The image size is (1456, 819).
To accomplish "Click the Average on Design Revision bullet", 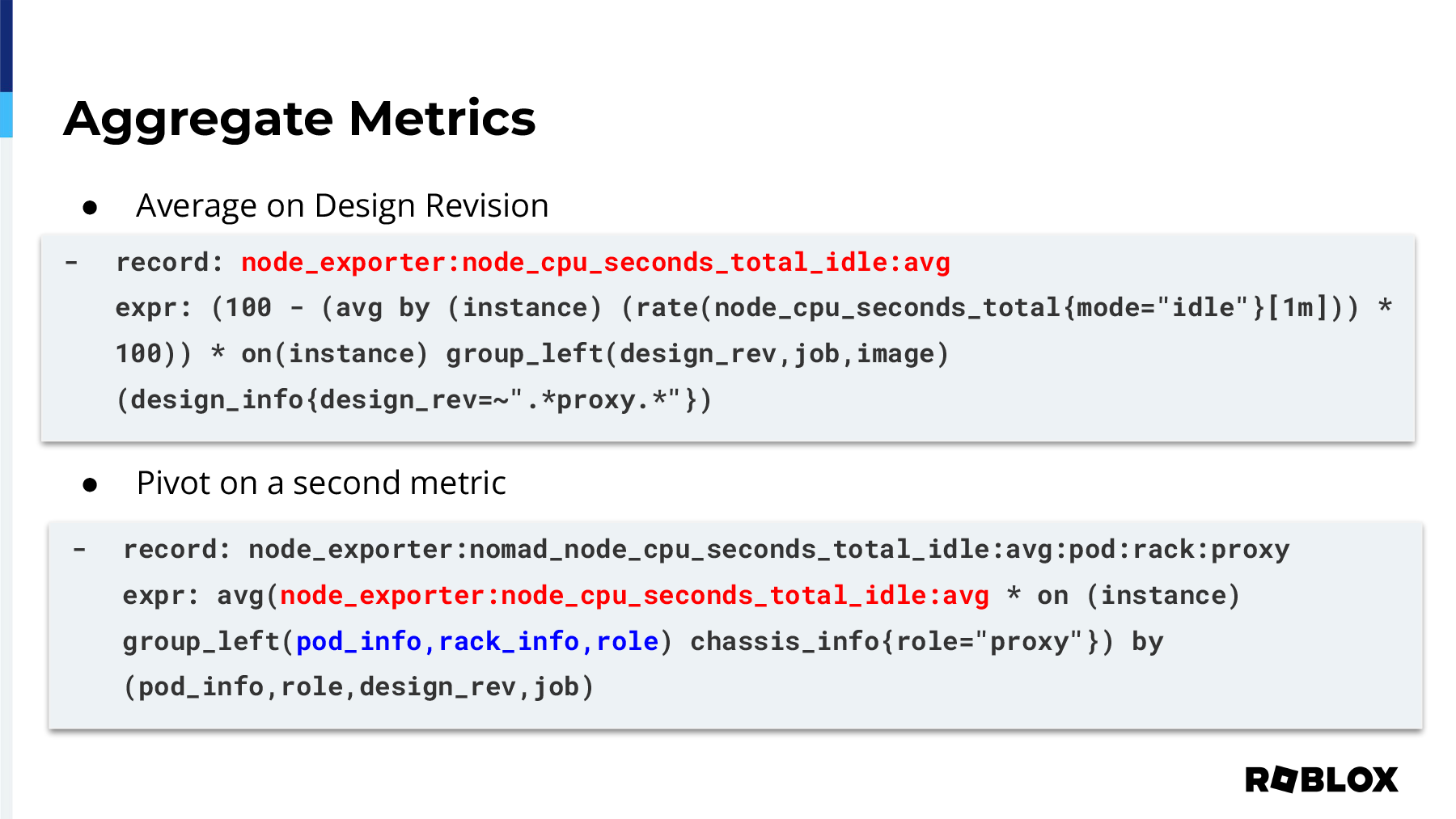I will [342, 206].
